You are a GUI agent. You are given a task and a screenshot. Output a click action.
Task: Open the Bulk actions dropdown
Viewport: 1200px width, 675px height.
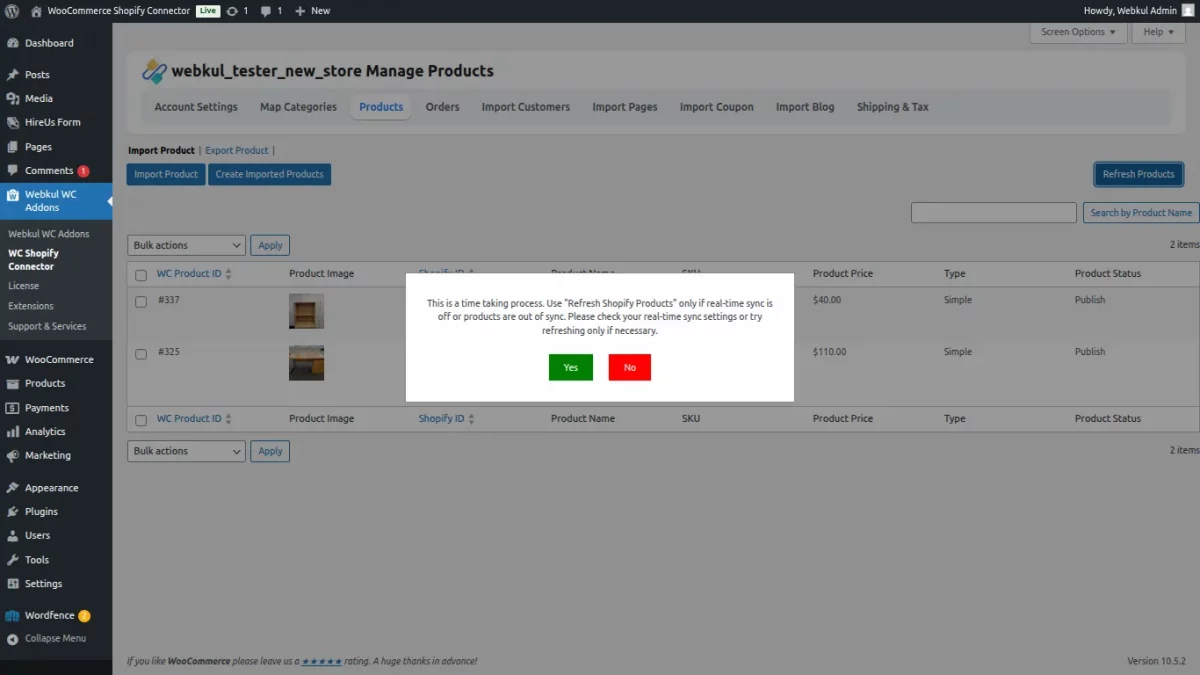[185, 244]
